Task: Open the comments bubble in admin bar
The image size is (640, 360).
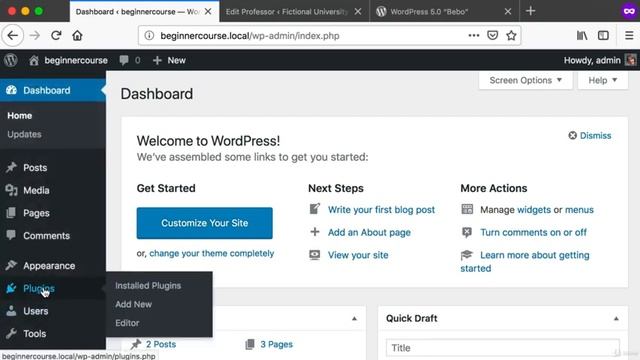Action: coord(124,60)
